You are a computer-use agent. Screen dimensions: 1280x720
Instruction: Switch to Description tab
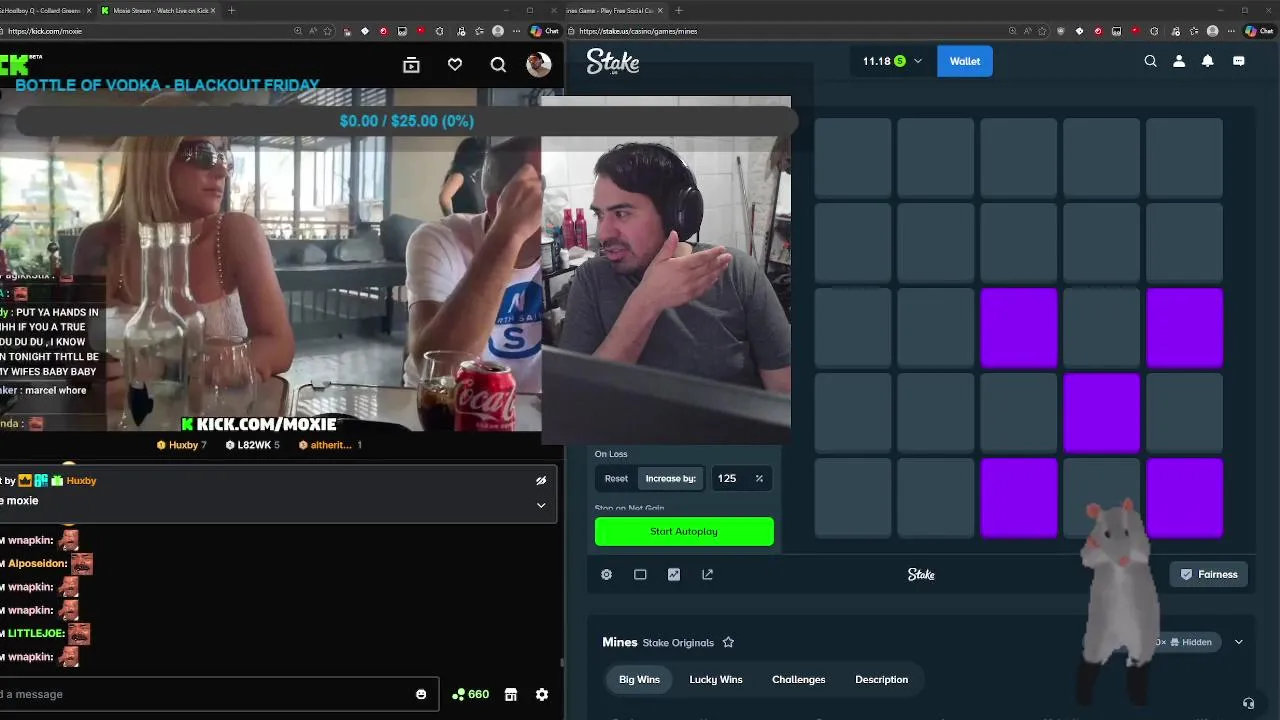[x=881, y=680]
